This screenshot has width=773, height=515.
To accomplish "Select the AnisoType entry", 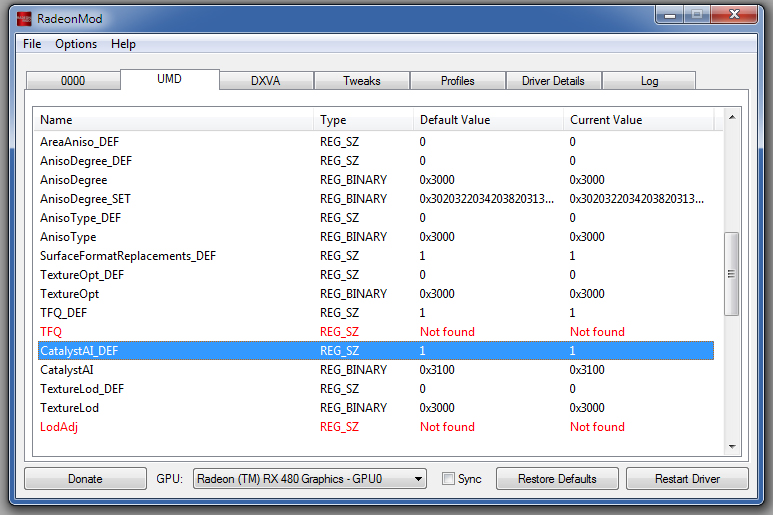I will point(376,237).
